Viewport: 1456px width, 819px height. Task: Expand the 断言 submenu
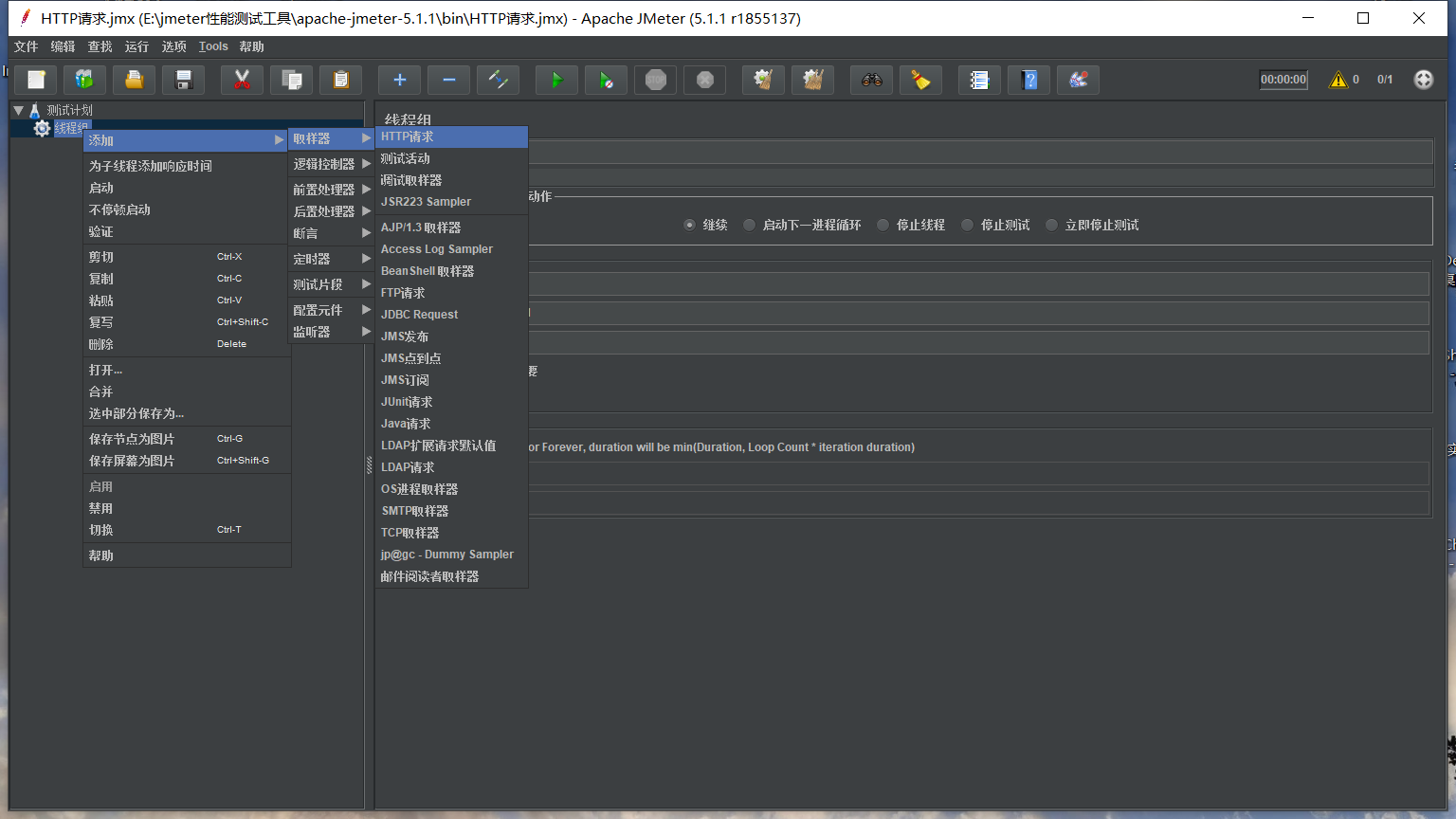(330, 233)
